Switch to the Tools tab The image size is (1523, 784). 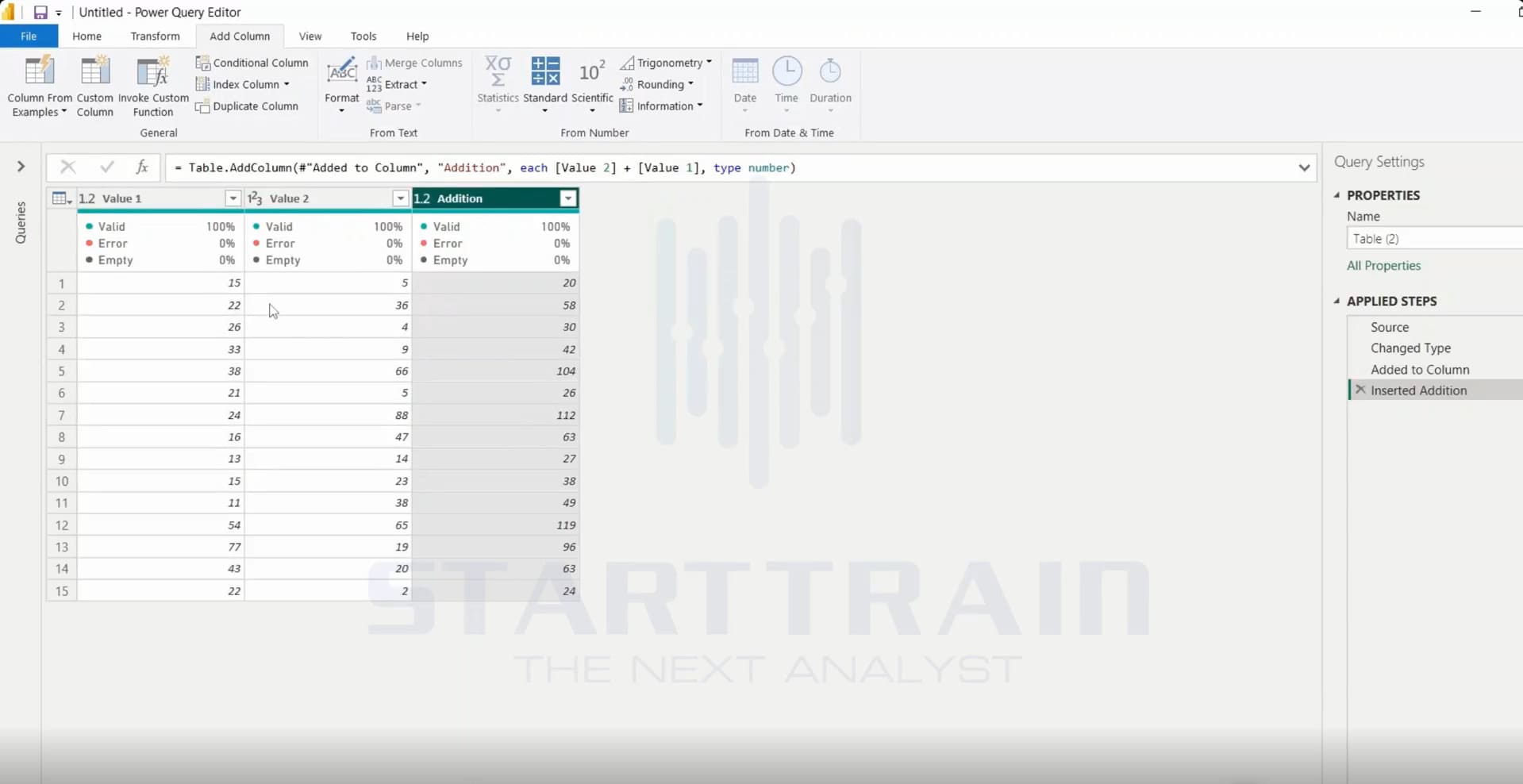(x=363, y=36)
